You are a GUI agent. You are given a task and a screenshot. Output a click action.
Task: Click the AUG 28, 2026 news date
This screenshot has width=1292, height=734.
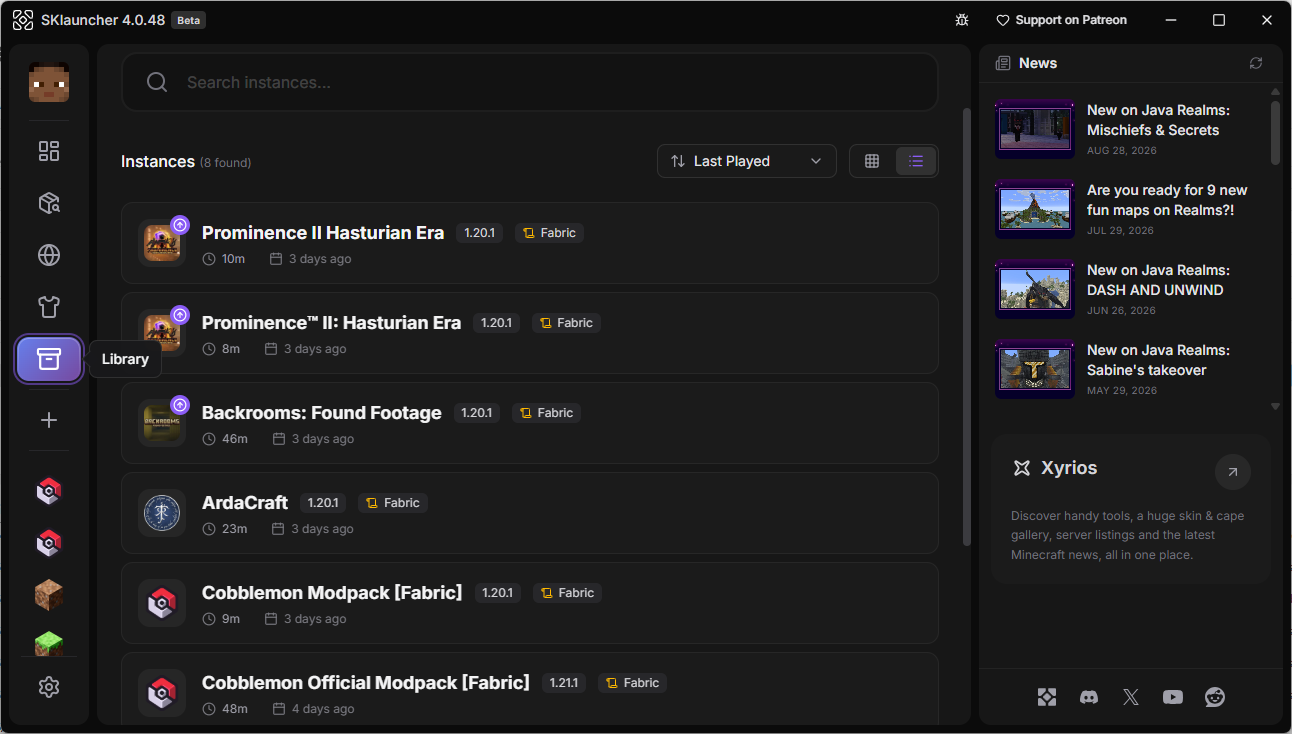1122,151
